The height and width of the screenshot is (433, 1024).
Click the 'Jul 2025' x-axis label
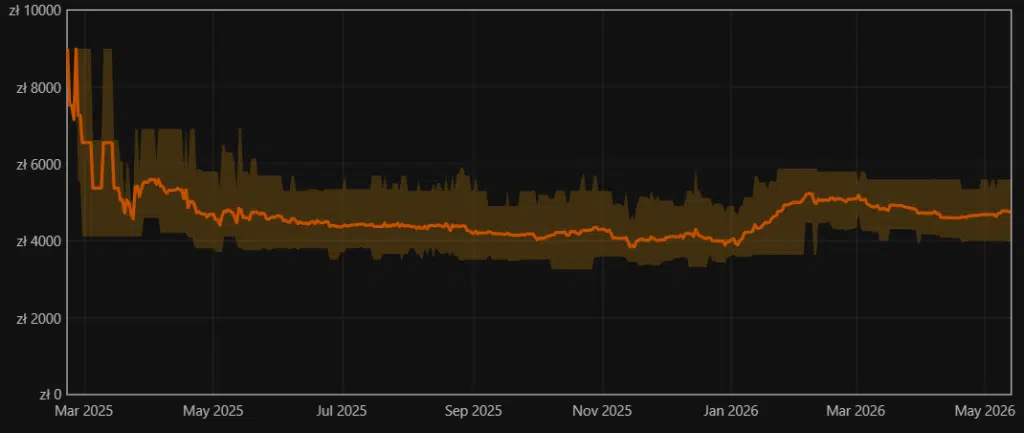pyautogui.click(x=343, y=411)
